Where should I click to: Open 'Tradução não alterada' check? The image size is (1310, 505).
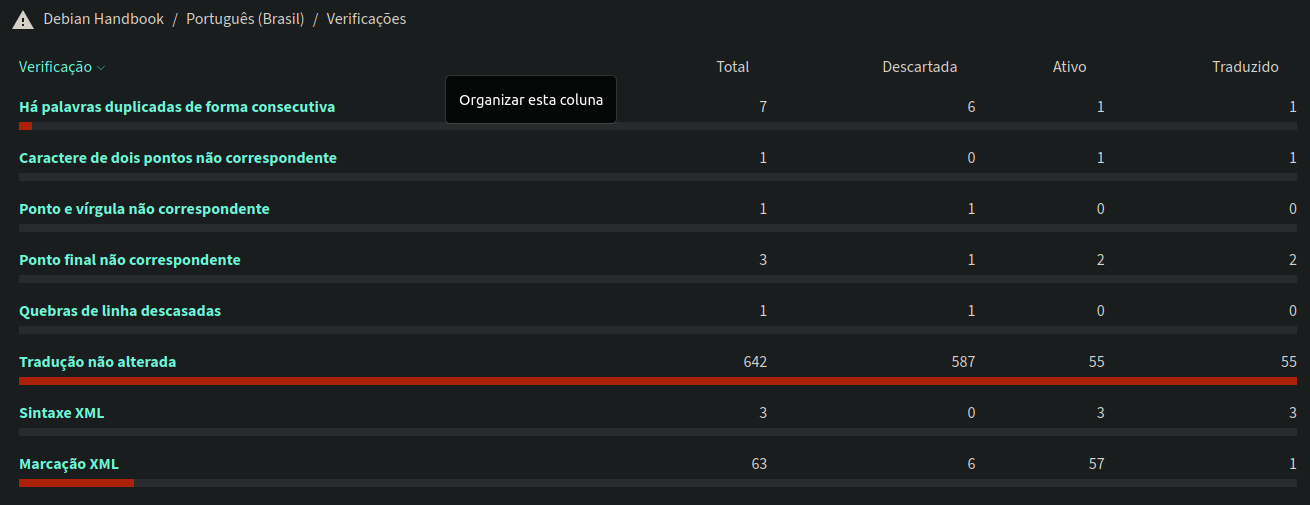coord(98,362)
